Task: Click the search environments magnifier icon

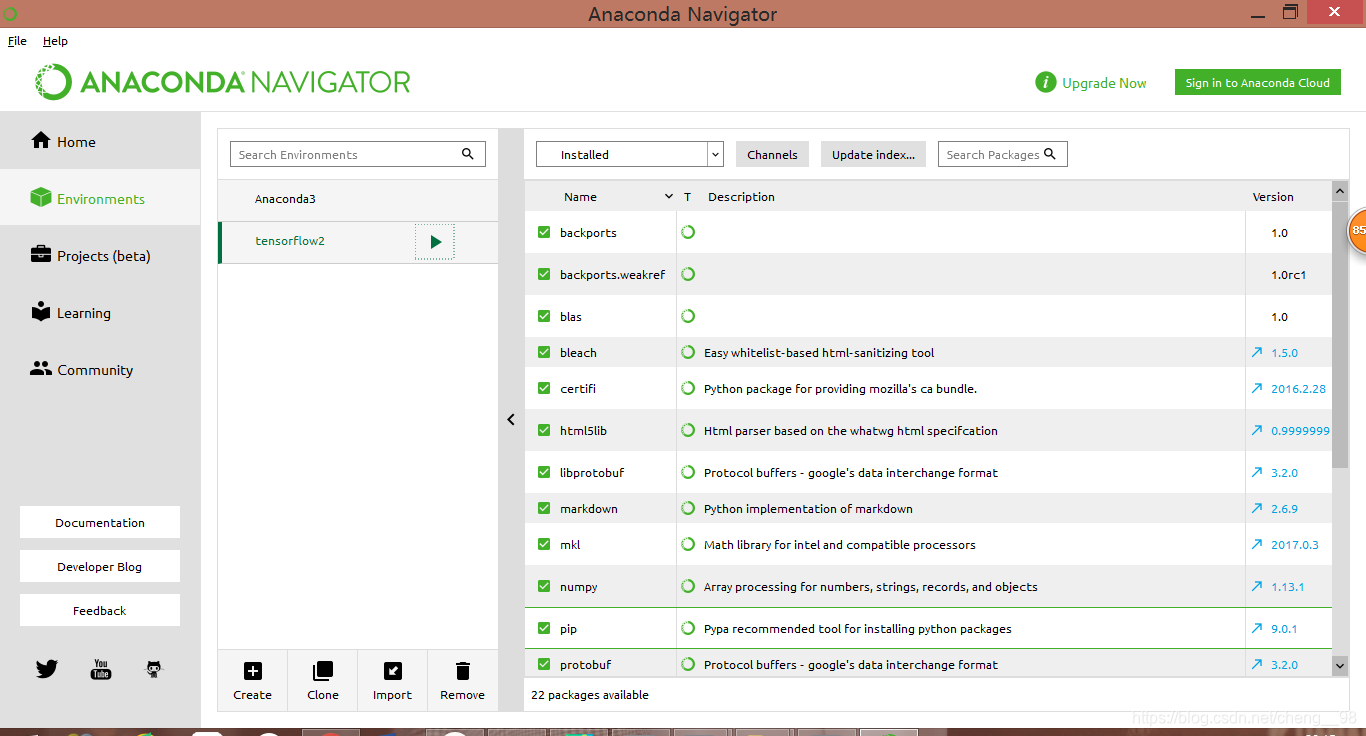Action: (468, 154)
